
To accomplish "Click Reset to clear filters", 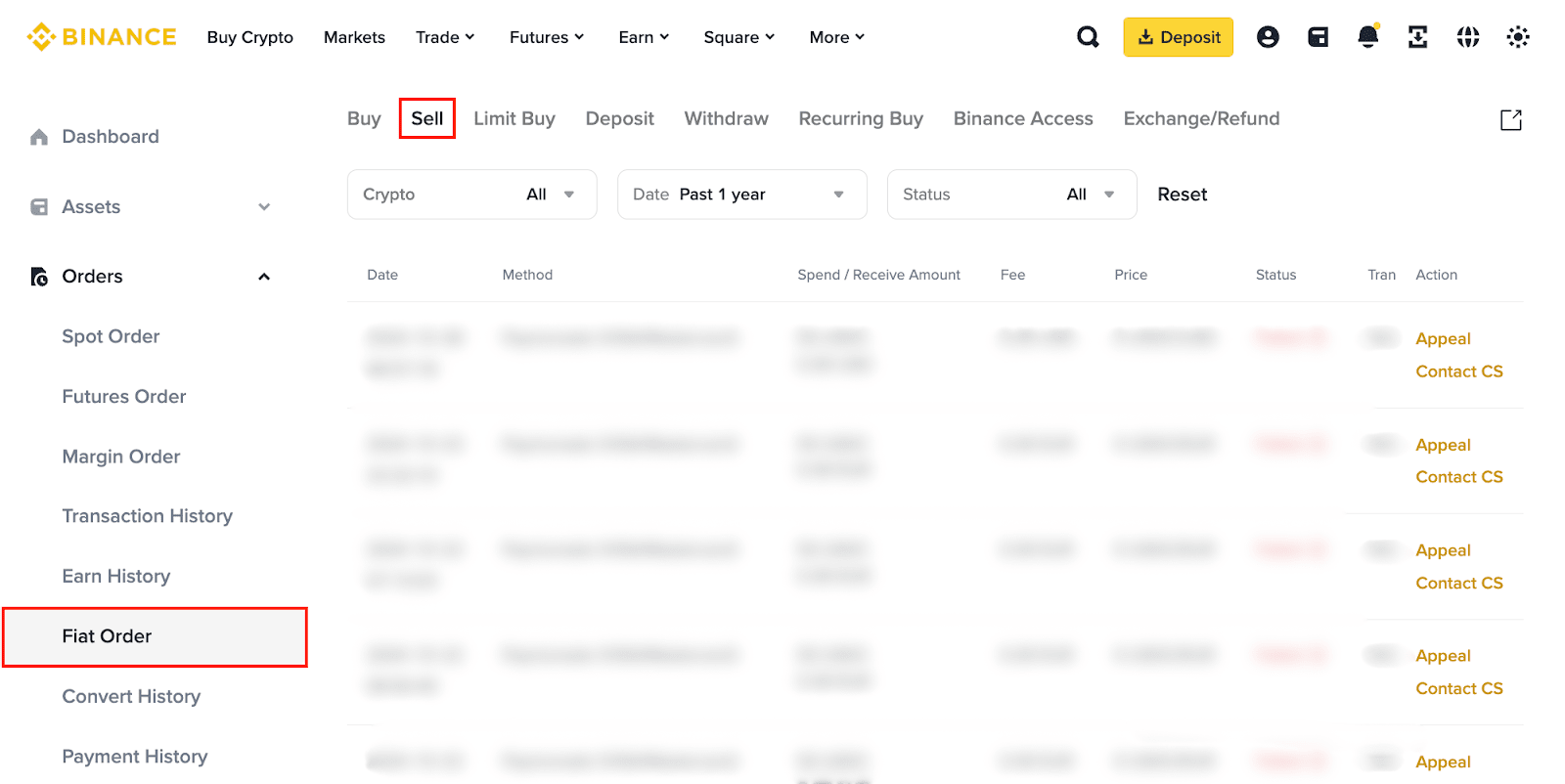I will pyautogui.click(x=1182, y=195).
